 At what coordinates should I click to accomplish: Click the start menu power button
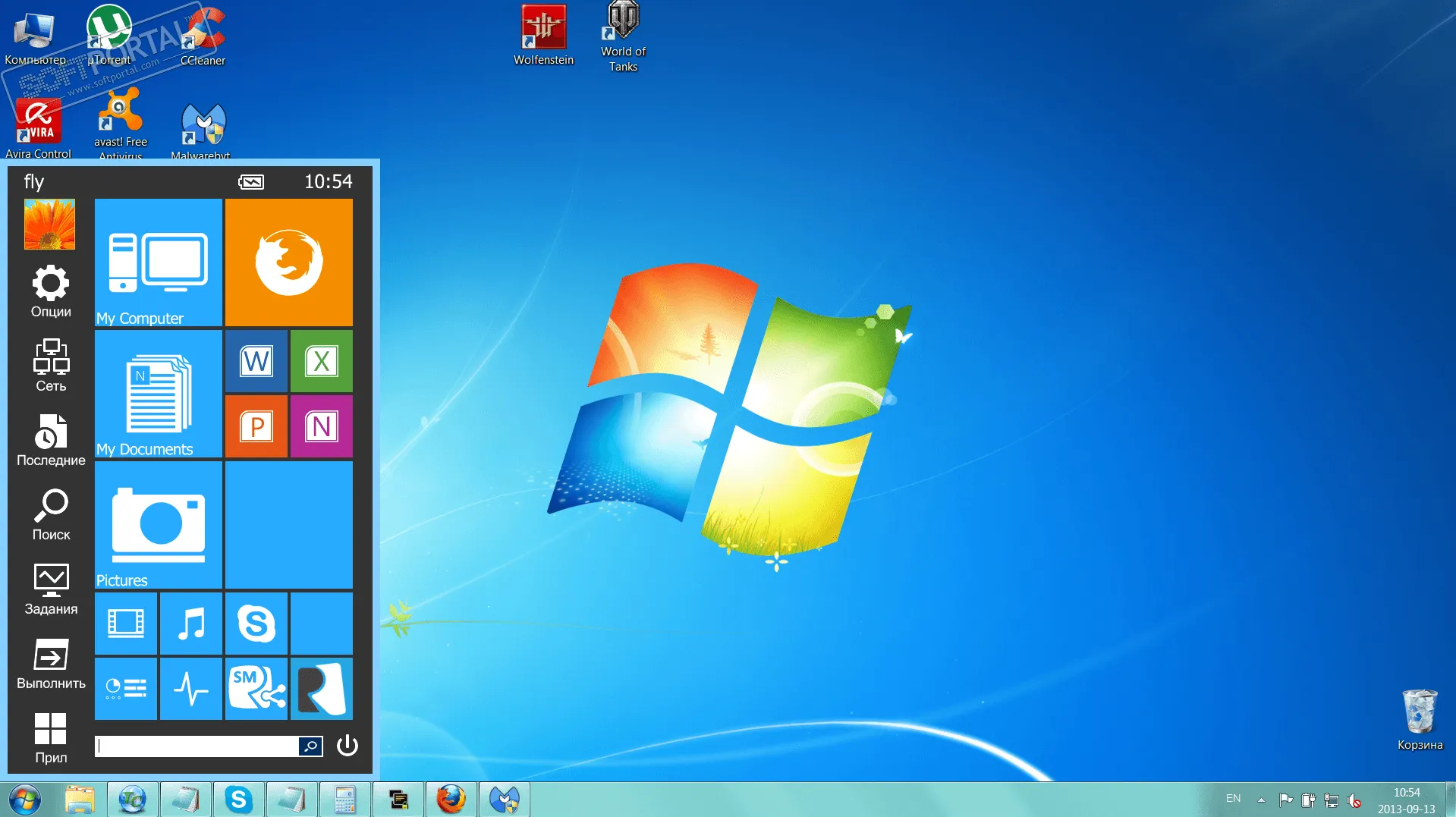[x=347, y=746]
